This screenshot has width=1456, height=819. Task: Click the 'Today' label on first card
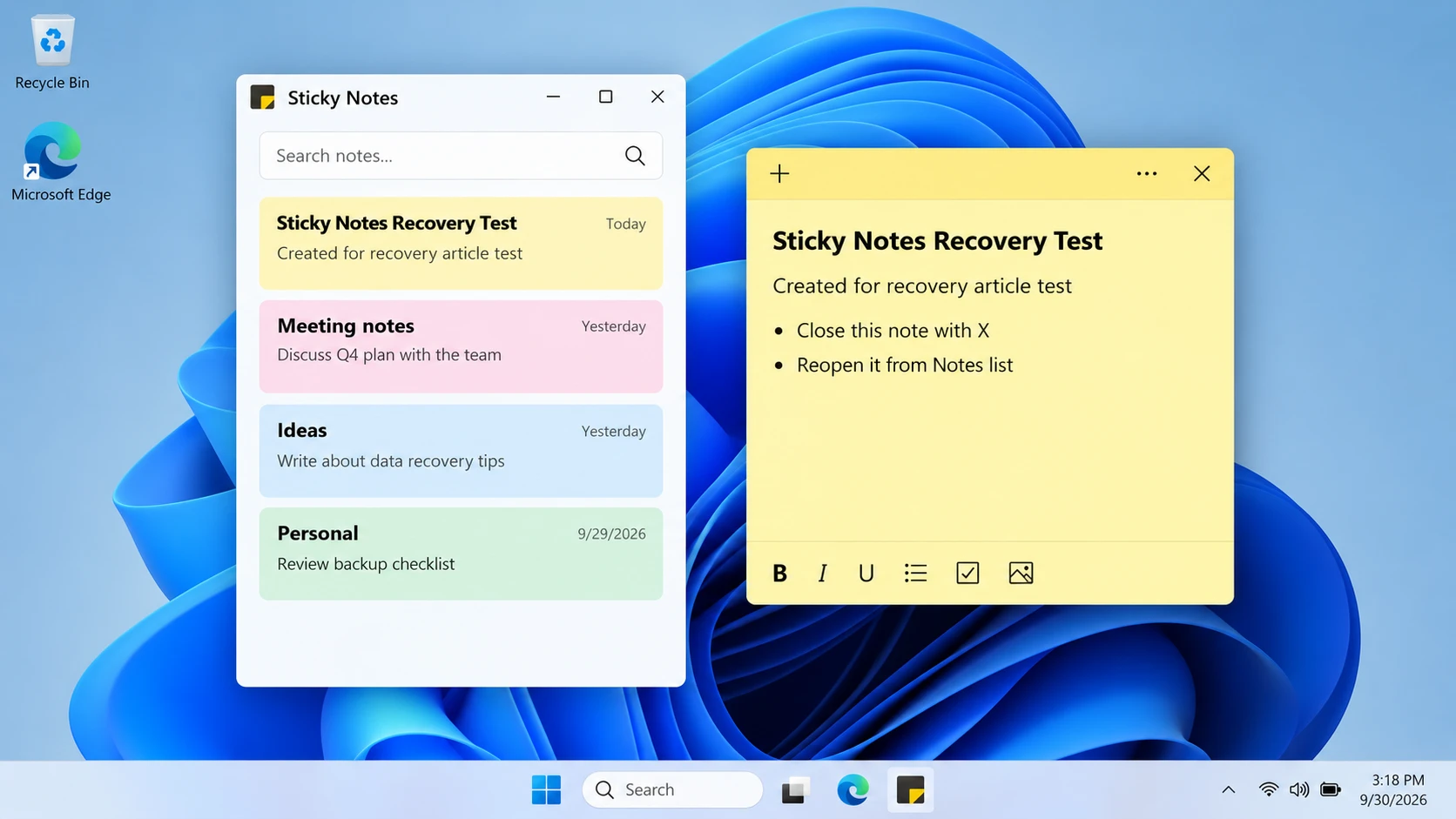click(625, 224)
